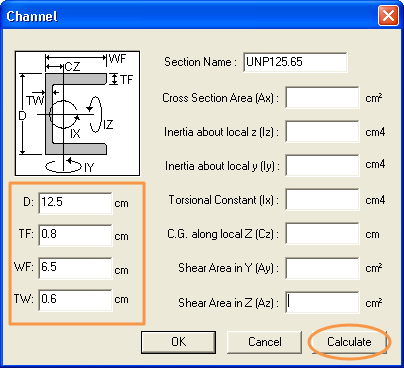
Task: Edit the TW web thickness value 0.6
Action: pyautogui.click(x=75, y=300)
